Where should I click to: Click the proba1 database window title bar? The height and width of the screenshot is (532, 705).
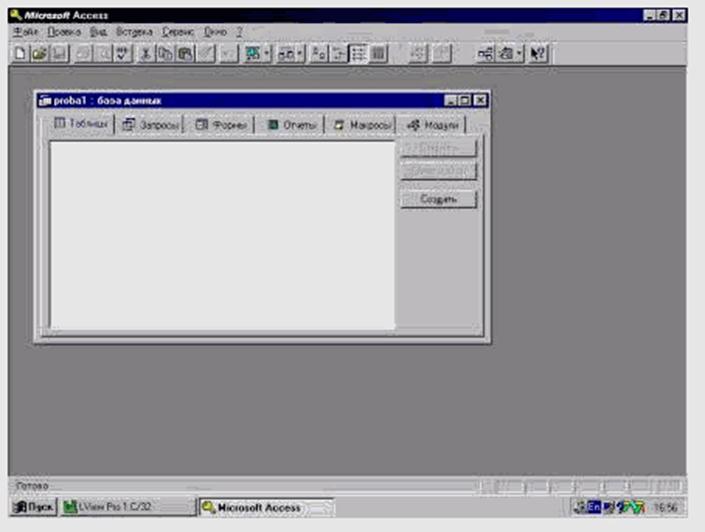tap(241, 100)
